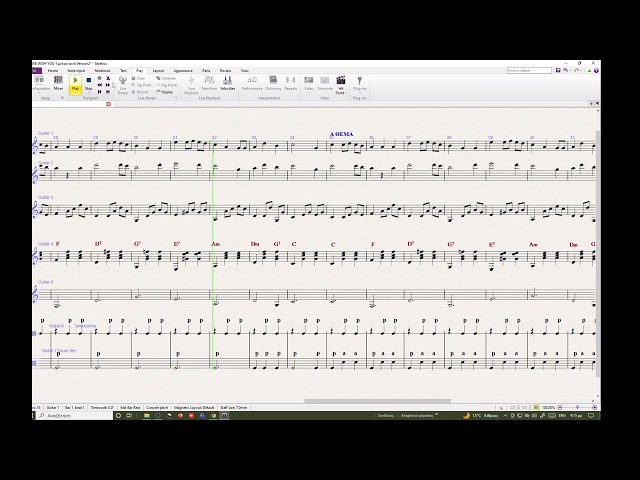Click the Fast-forward transport button

(108, 85)
